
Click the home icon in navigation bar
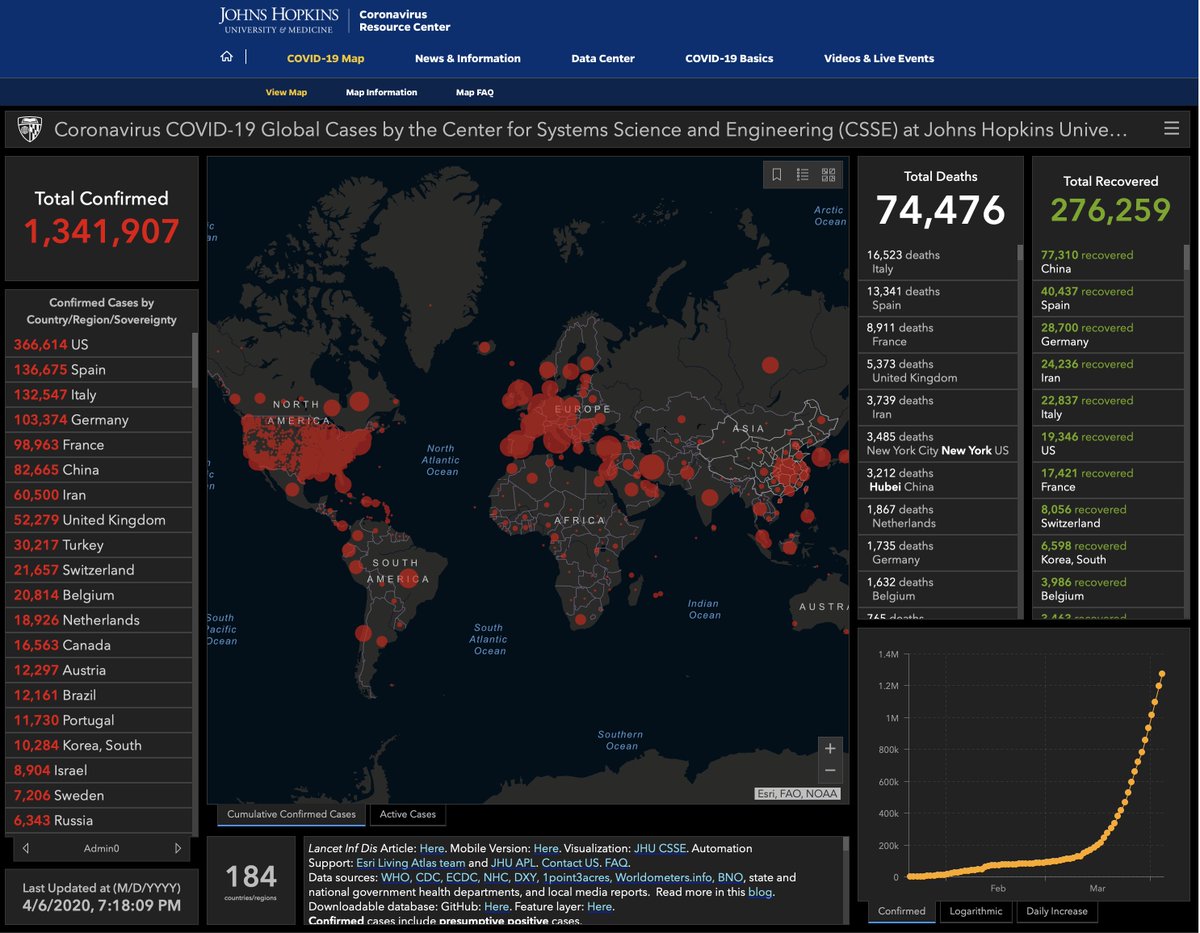227,57
